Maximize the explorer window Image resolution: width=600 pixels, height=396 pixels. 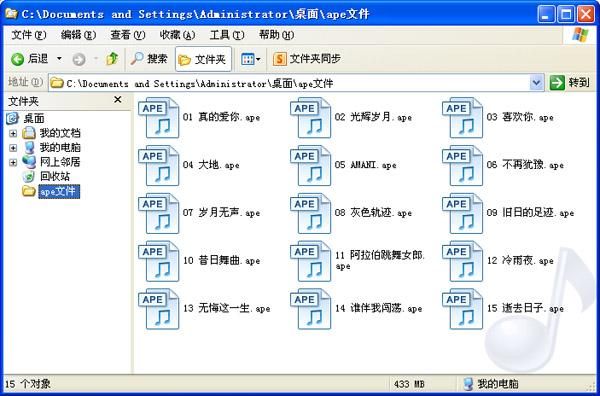(566, 15)
